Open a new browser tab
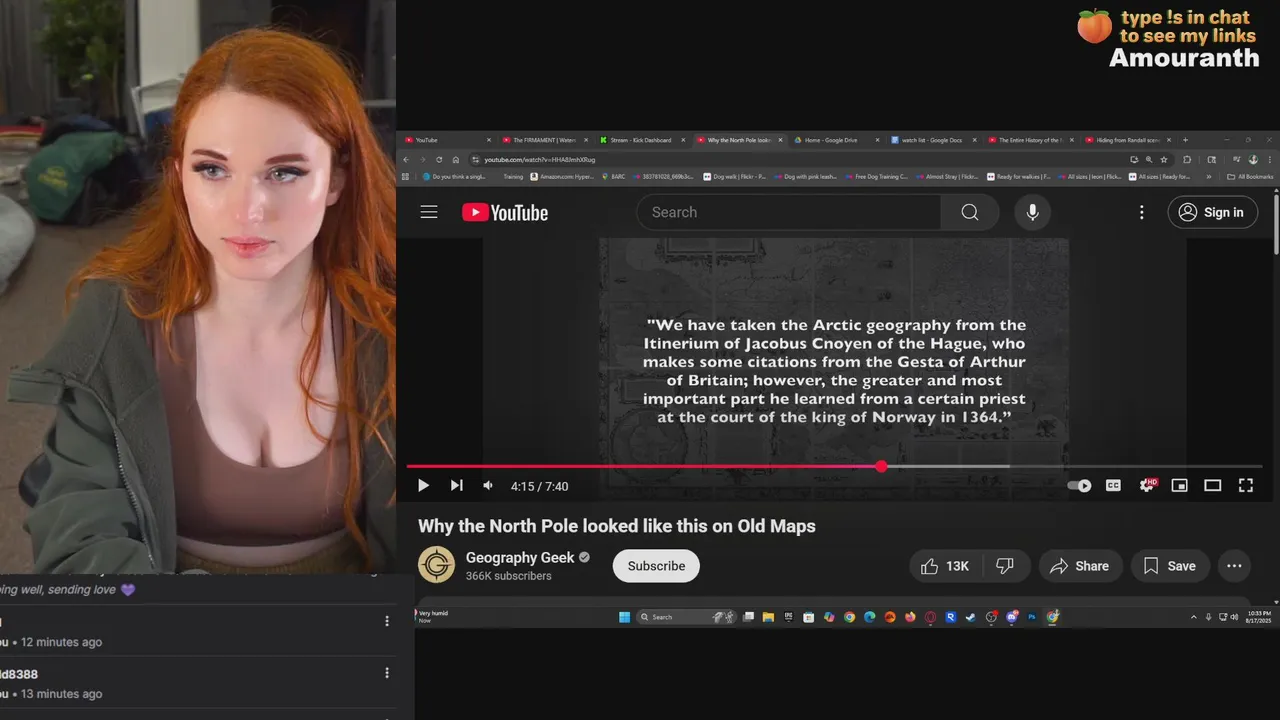The height and width of the screenshot is (720, 1280). (x=1186, y=140)
